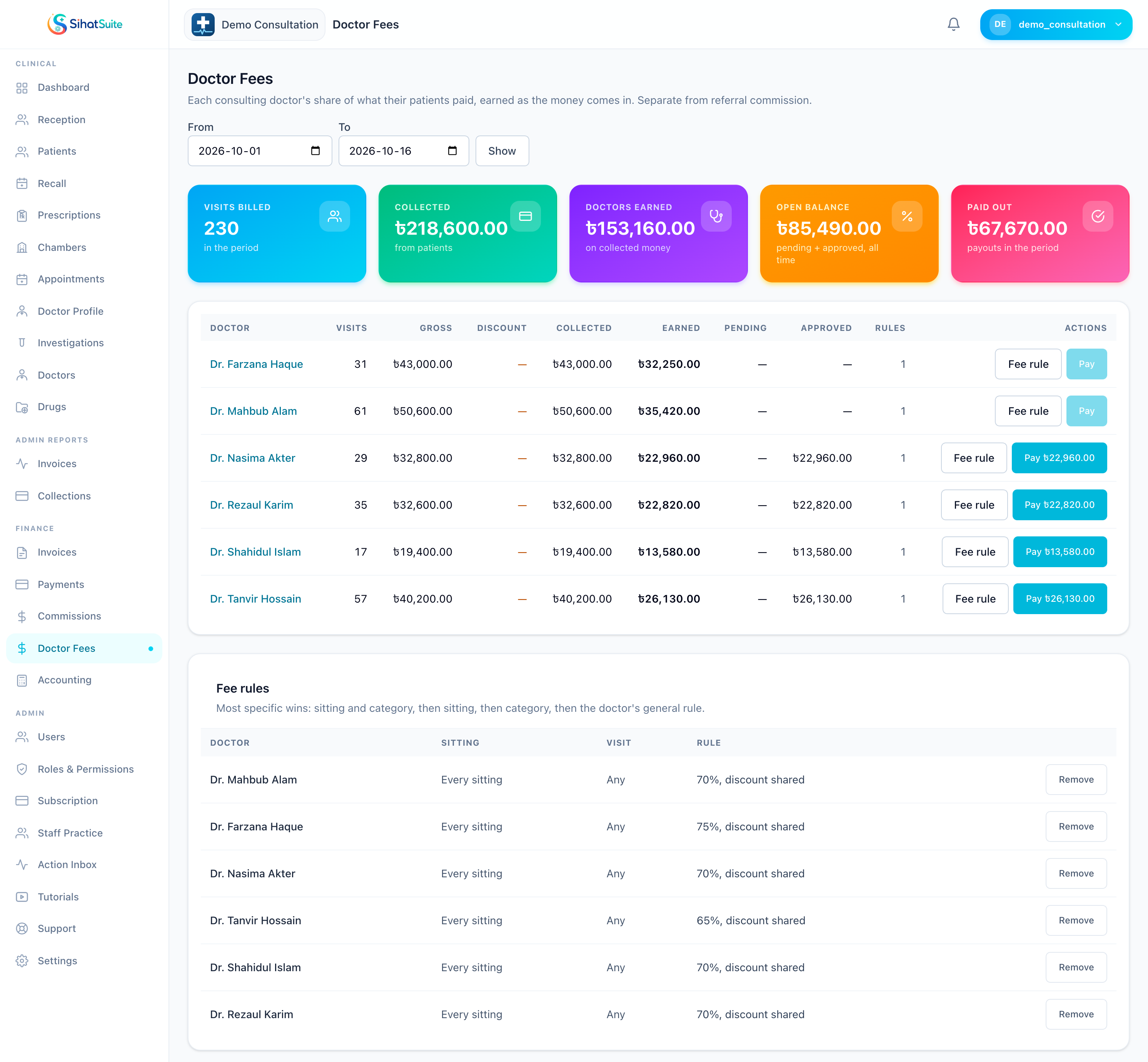Click the Paid Out checkmark icon

click(1098, 216)
